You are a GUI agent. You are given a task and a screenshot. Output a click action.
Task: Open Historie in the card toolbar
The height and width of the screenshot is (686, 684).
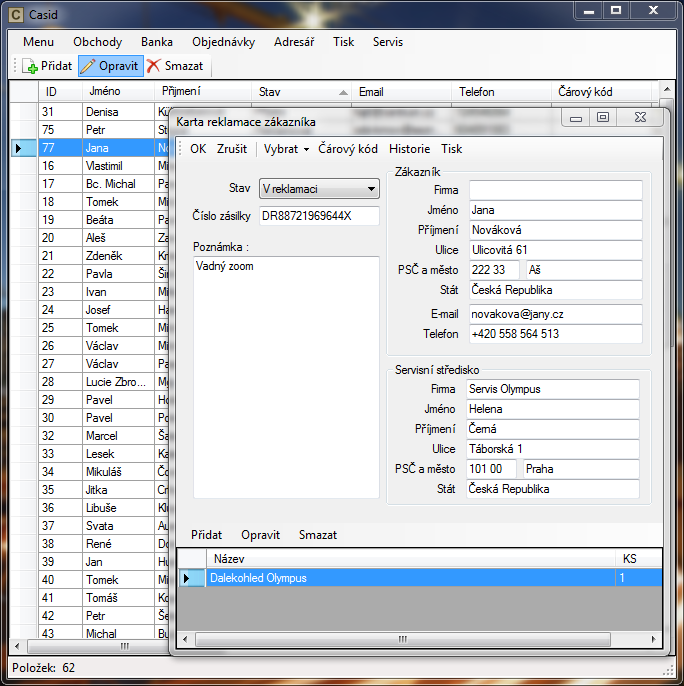coord(410,149)
